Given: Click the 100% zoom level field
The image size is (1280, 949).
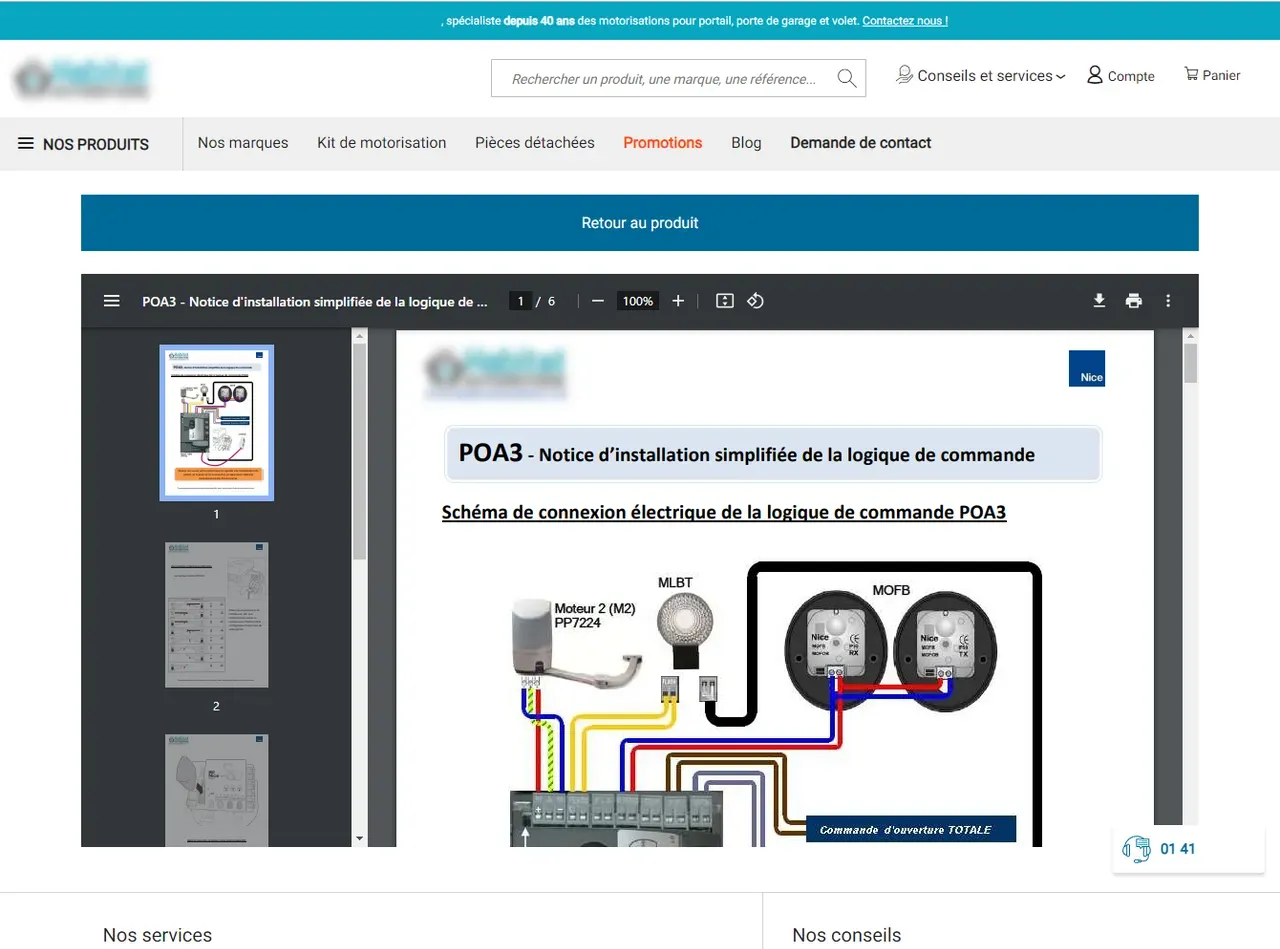Looking at the screenshot, I should [638, 301].
